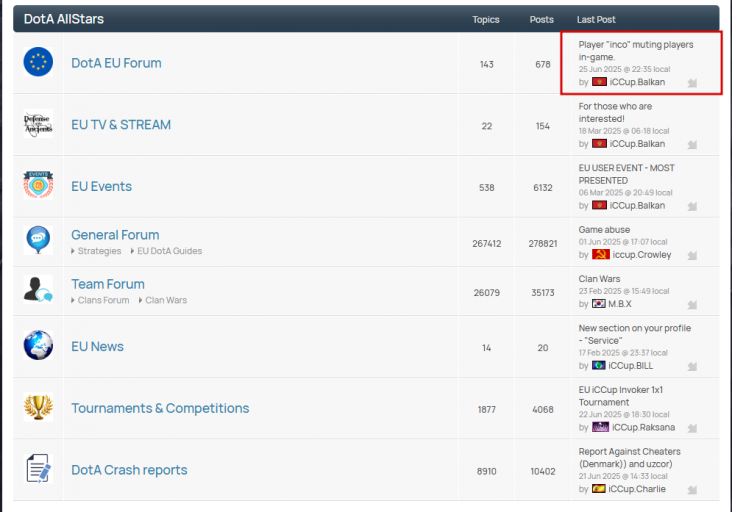Open the EU TV & STREAM forum
The height and width of the screenshot is (512, 732).
[x=121, y=125]
